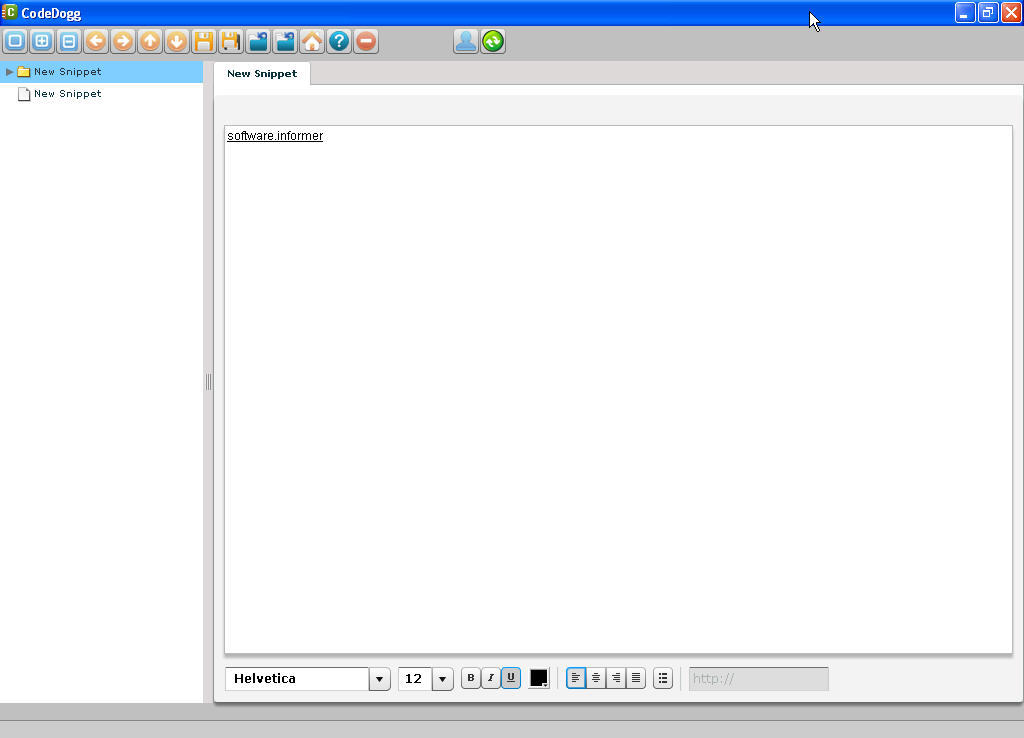Image resolution: width=1024 pixels, height=738 pixels.
Task: Click the first blue folder with arrow icon
Action: point(258,42)
